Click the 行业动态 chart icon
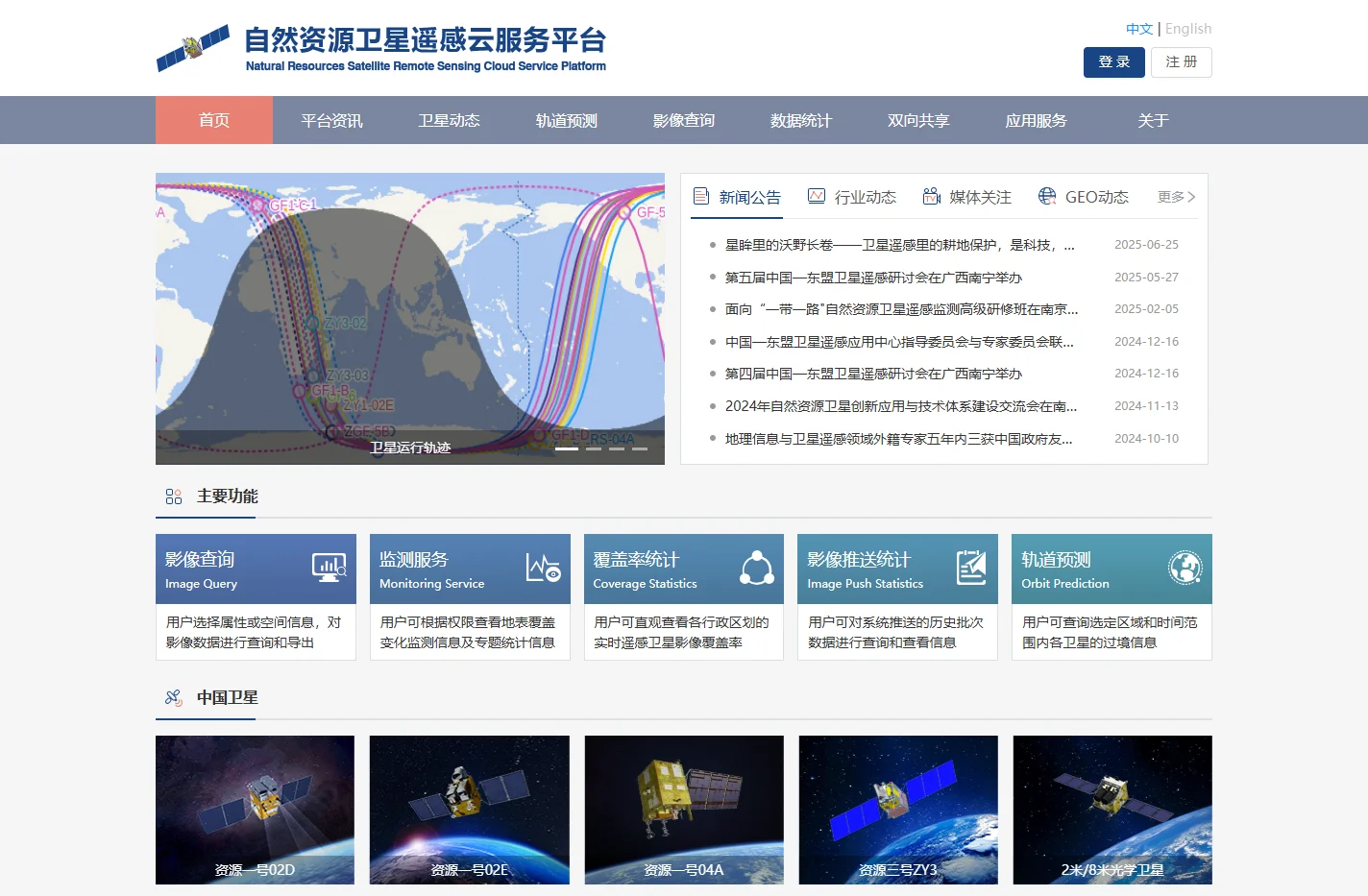 tap(817, 196)
